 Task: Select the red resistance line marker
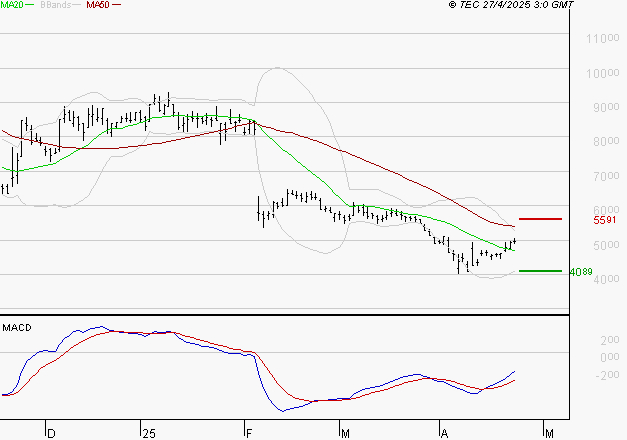[540, 218]
